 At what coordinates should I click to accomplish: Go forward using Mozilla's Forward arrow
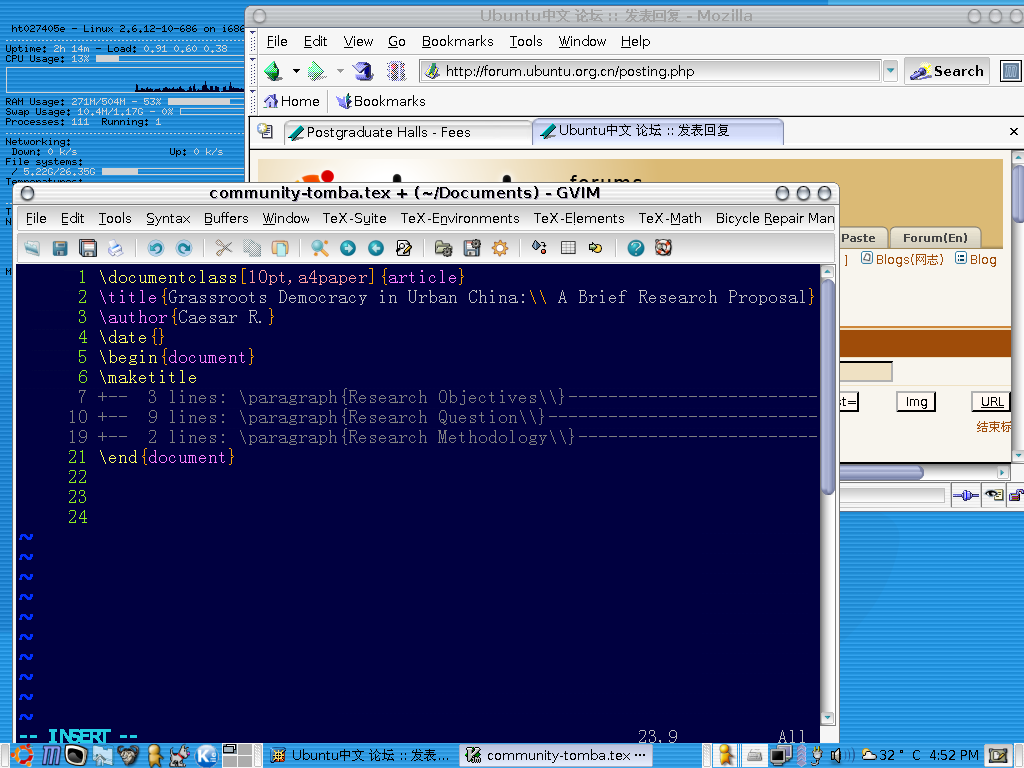point(317,71)
